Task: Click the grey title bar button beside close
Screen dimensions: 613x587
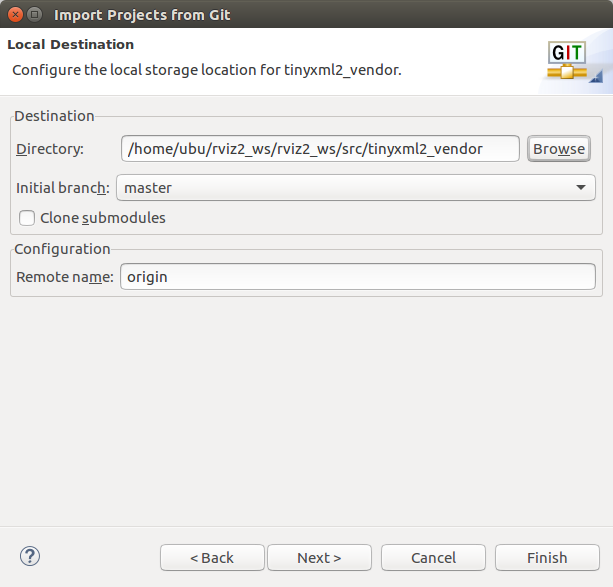Action: tap(35, 15)
